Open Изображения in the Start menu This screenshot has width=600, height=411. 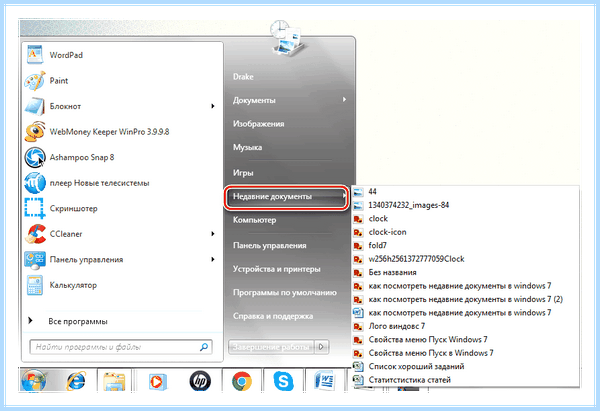point(259,124)
